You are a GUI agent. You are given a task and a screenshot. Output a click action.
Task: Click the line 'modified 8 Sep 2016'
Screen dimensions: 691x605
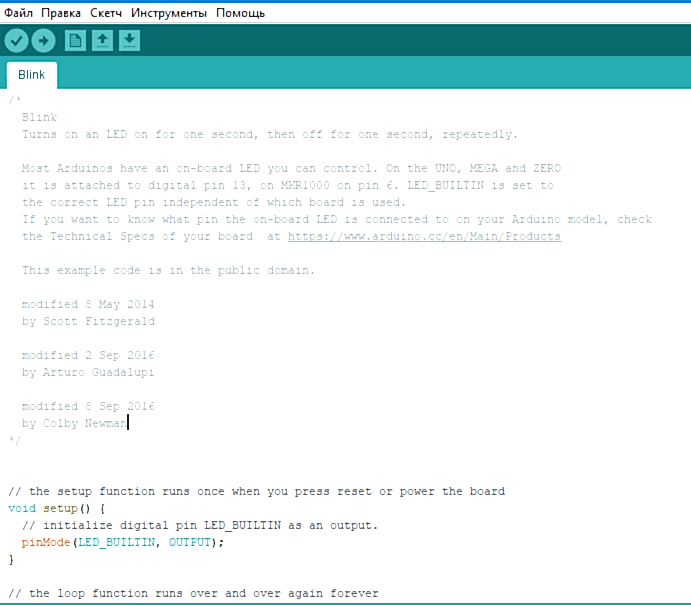point(88,406)
